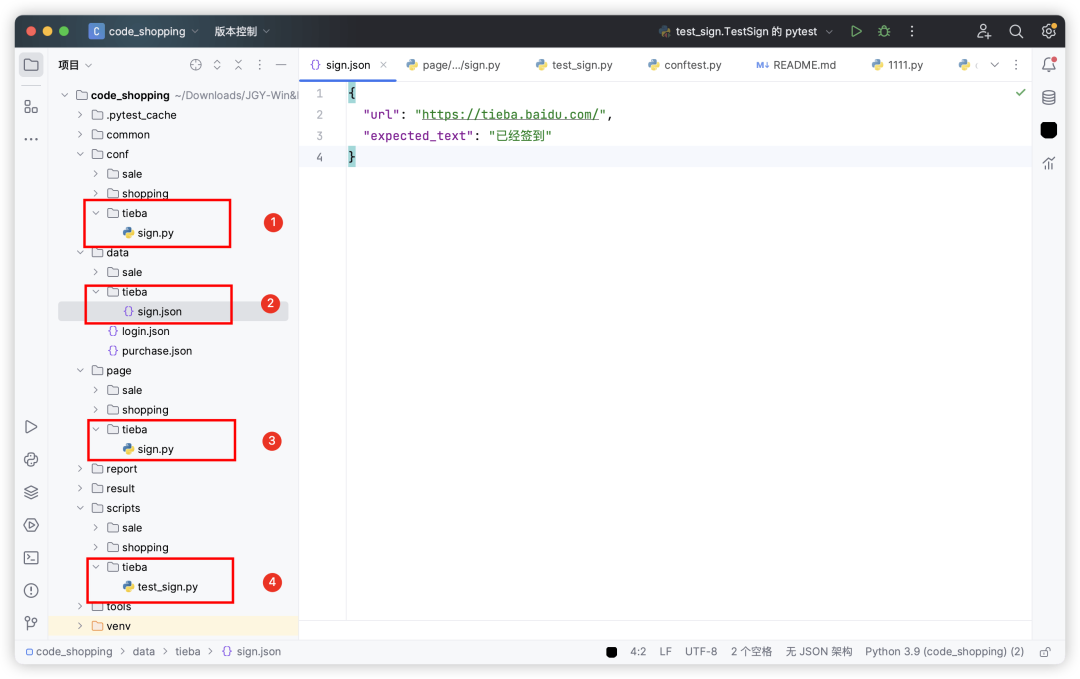Open the Terminal tool window
1080x679 pixels.
point(31,558)
